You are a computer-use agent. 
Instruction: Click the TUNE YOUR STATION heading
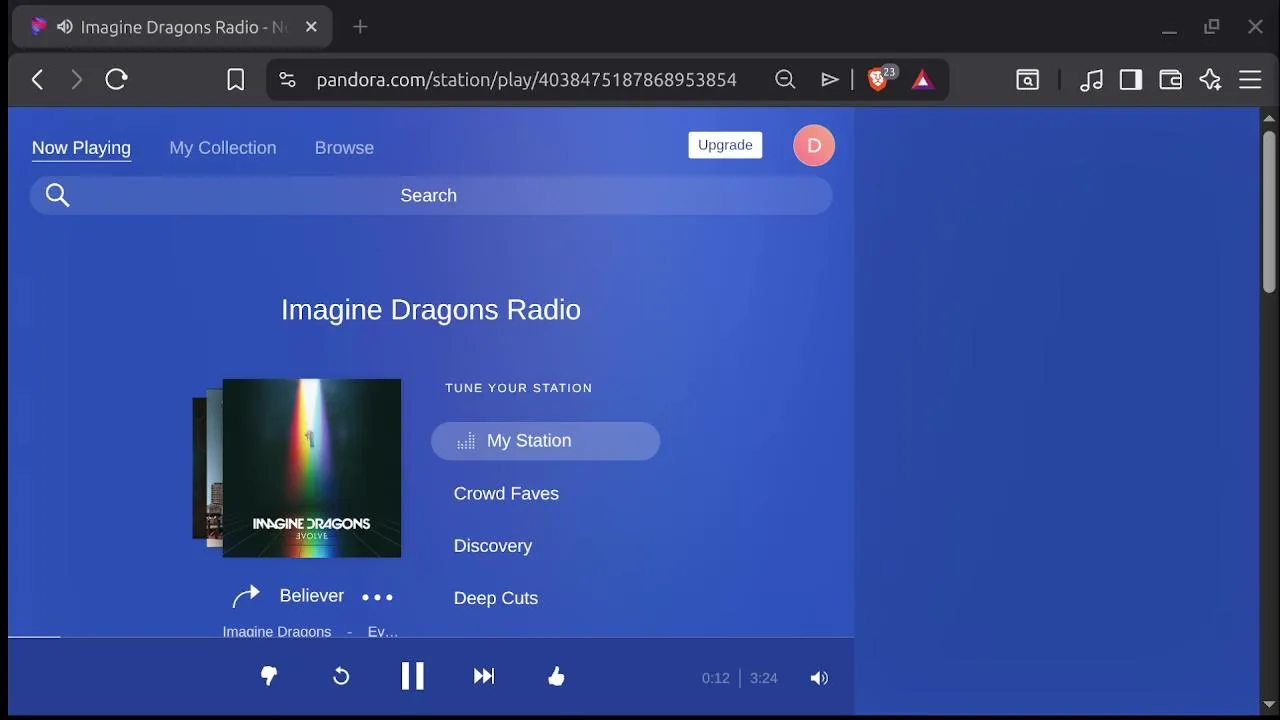[519, 388]
